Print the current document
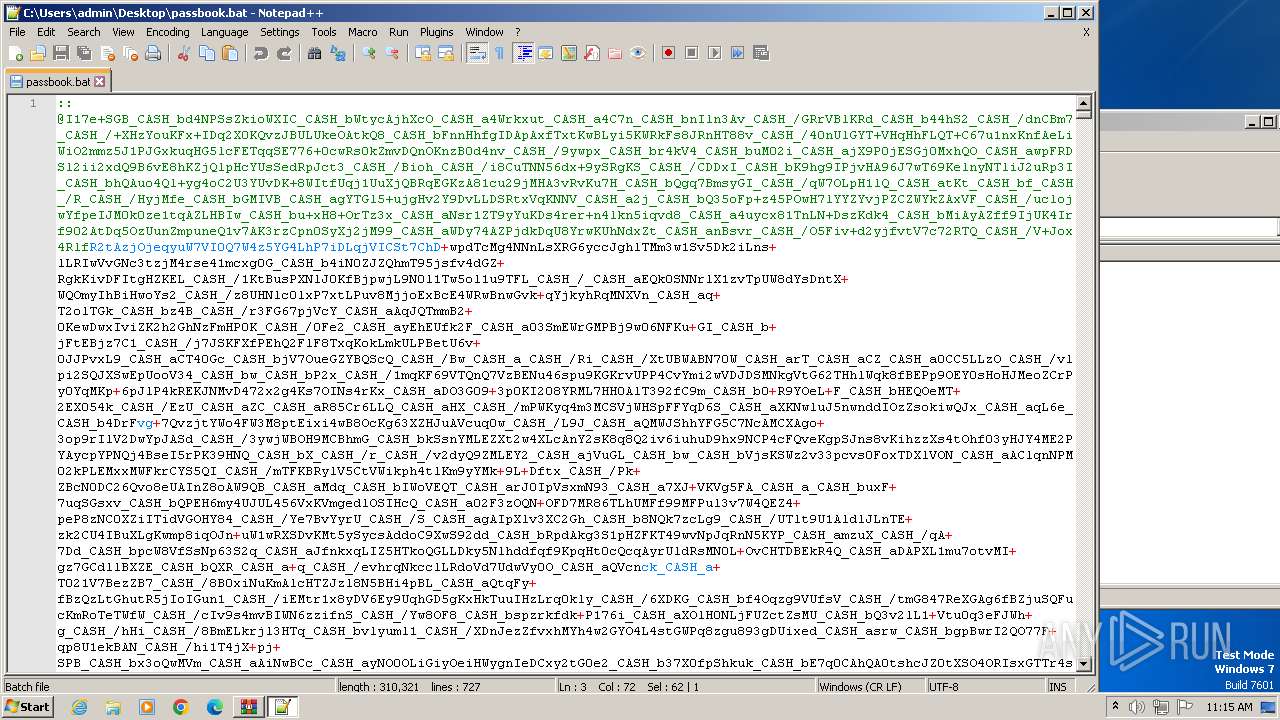 coord(153,53)
